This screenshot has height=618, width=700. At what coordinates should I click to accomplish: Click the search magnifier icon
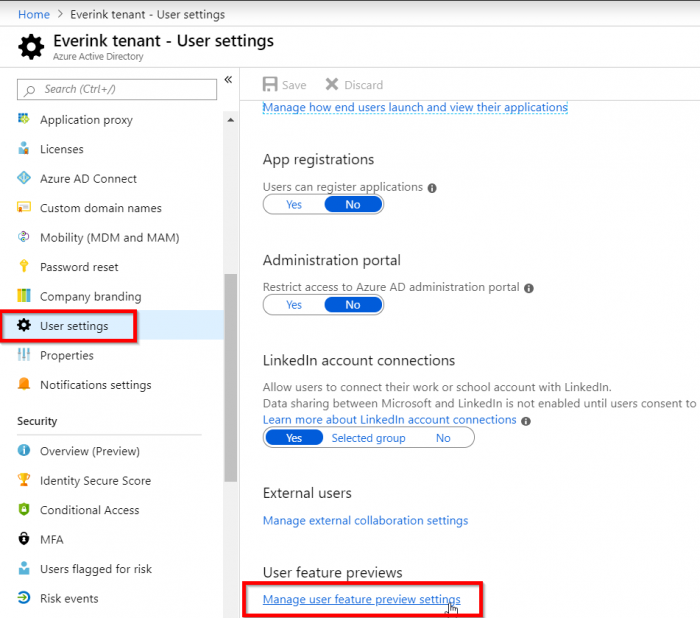pyautogui.click(x=29, y=90)
